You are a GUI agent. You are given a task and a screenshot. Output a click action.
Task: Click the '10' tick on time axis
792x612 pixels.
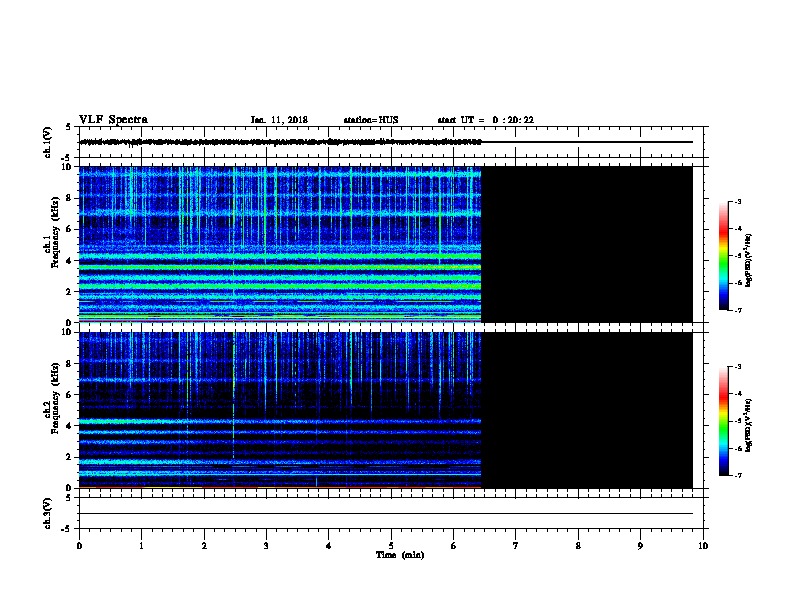pyautogui.click(x=703, y=546)
